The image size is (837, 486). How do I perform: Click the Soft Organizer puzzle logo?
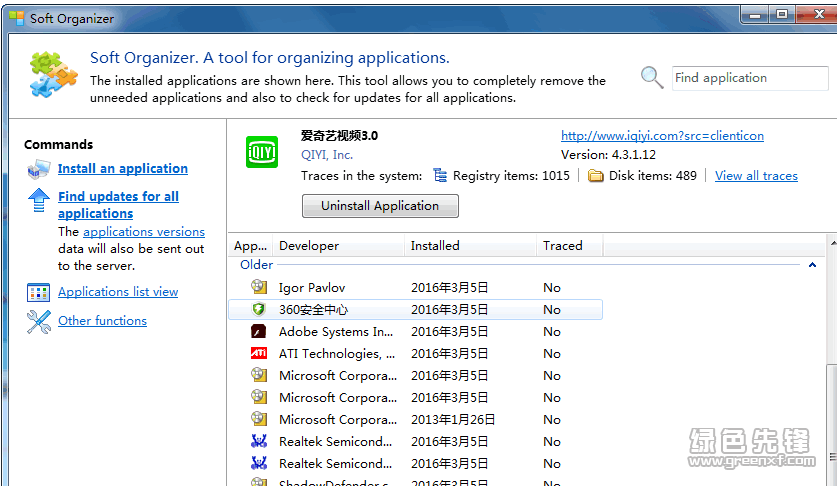[x=53, y=75]
